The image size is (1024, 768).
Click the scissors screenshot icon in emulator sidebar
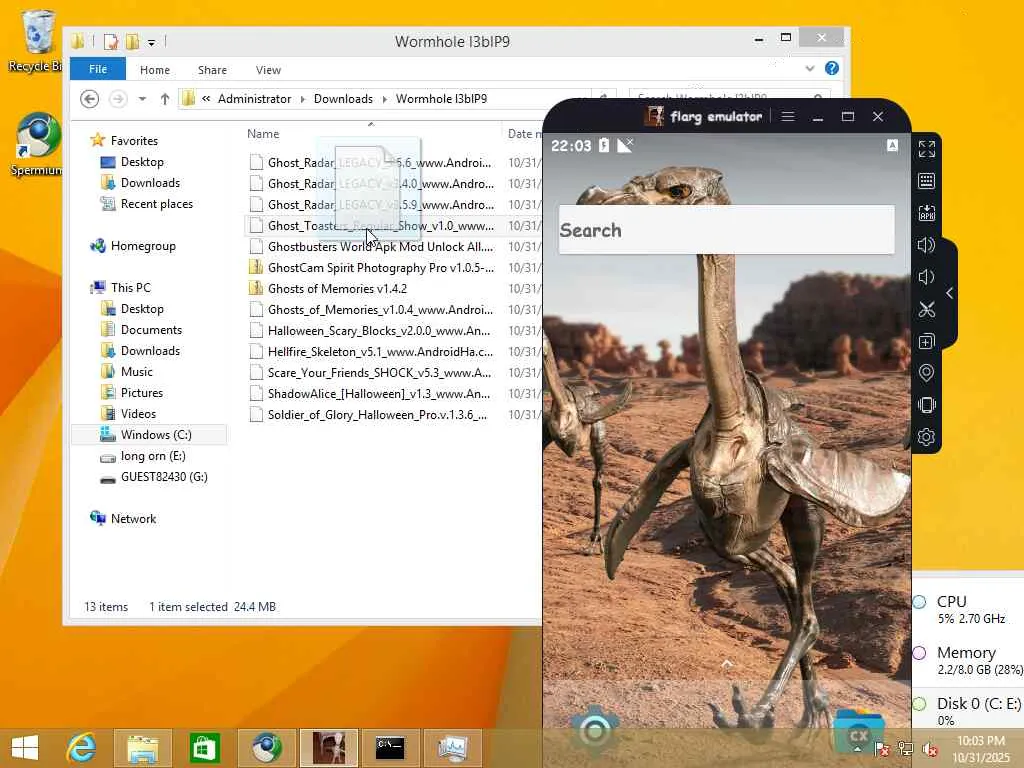tap(926, 309)
